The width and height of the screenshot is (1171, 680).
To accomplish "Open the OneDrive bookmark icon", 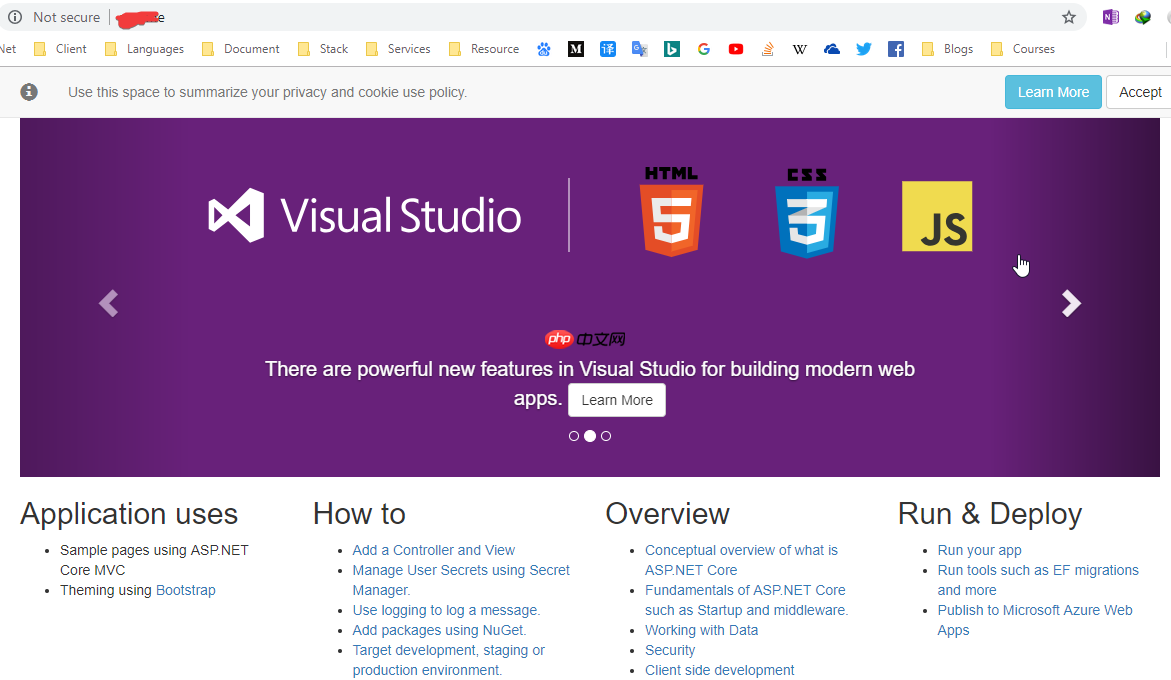I will (x=831, y=48).
